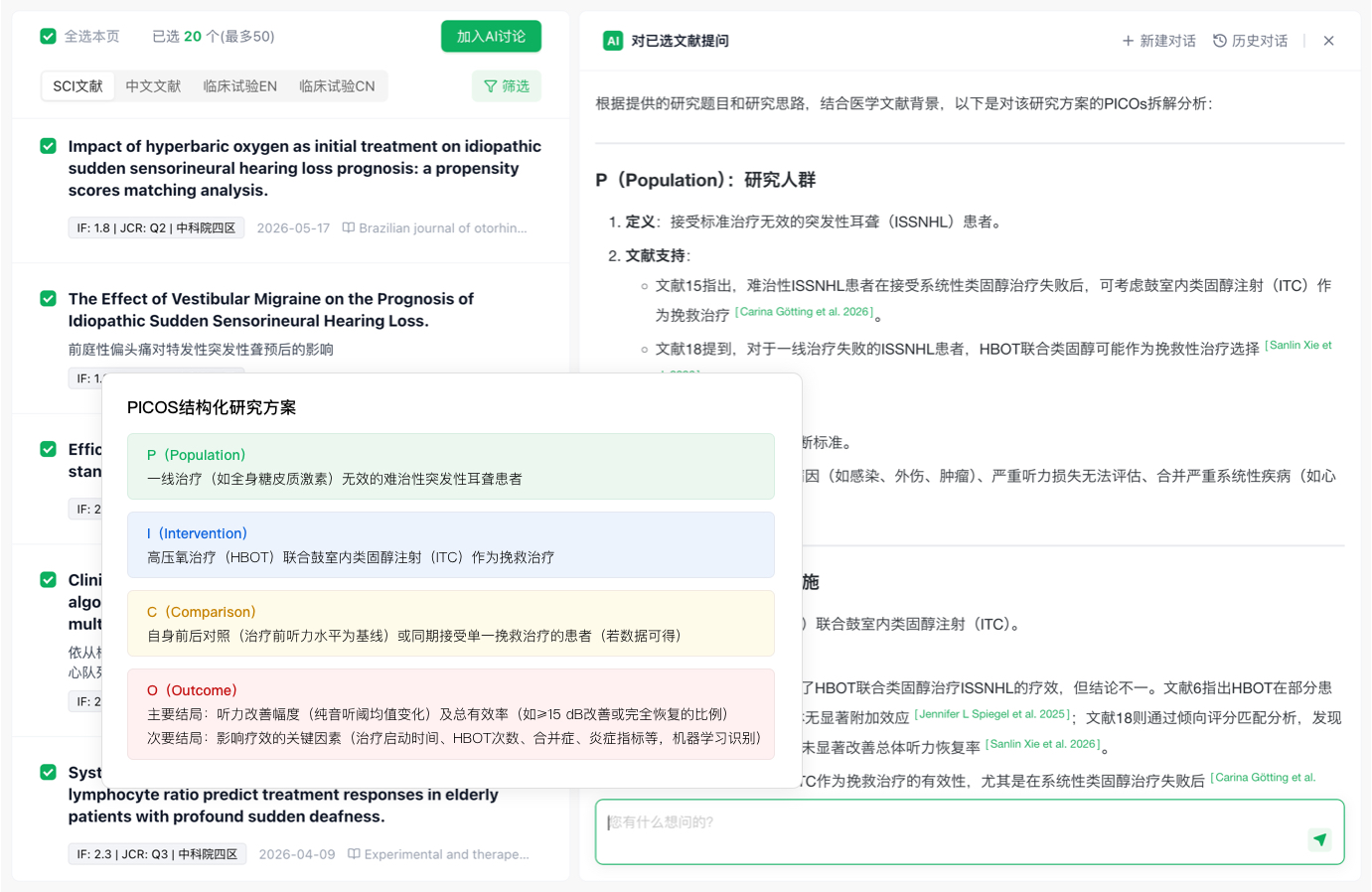Uncheck the article starting with 'Effic'

(x=48, y=449)
